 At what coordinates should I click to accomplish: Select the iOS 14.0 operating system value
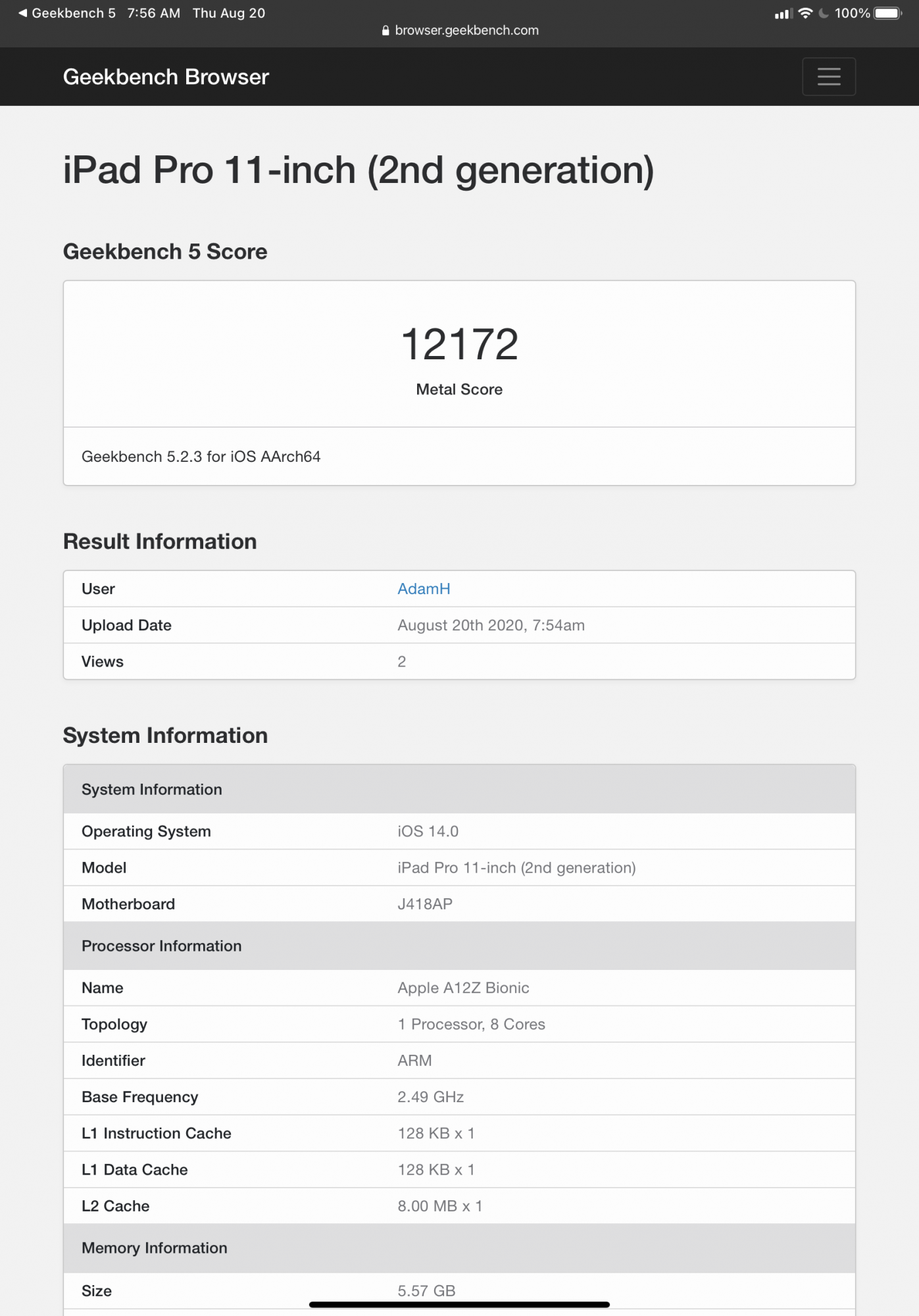pyautogui.click(x=428, y=831)
